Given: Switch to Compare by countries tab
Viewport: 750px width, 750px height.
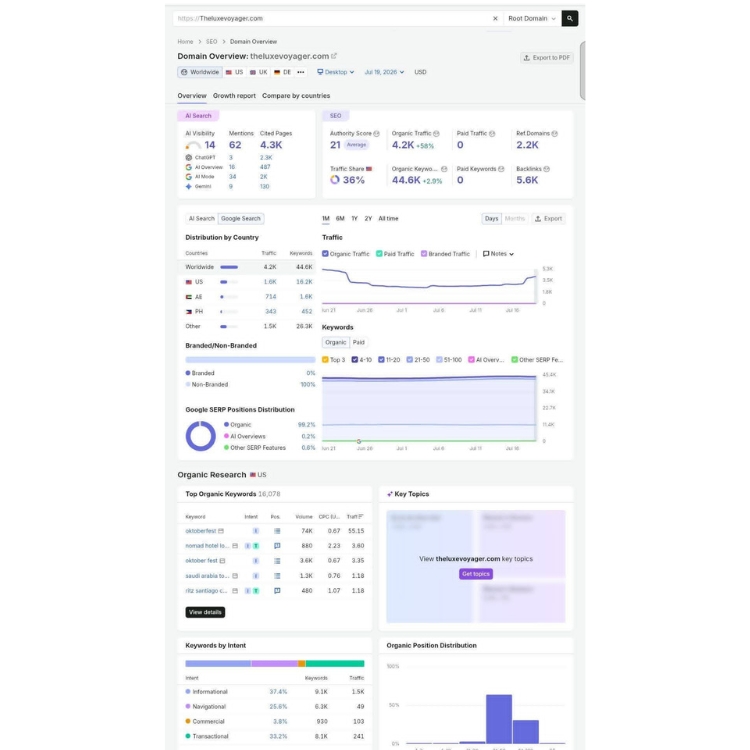Looking at the screenshot, I should (296, 96).
